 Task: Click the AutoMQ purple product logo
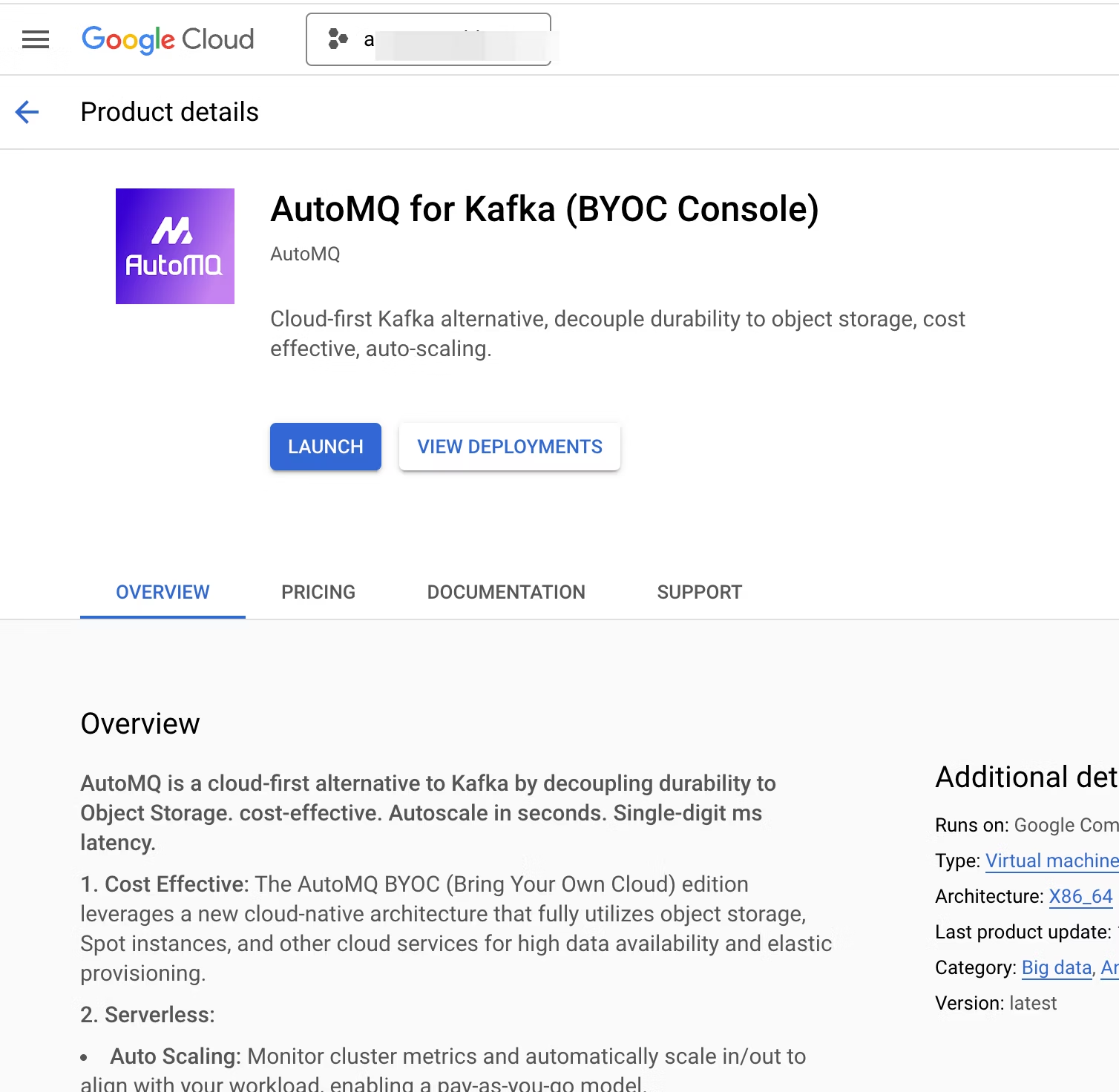coord(175,246)
